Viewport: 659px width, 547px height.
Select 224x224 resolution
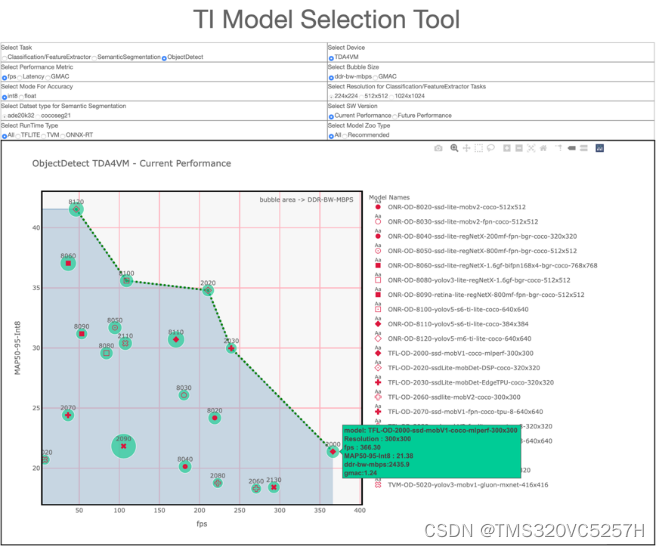tap(331, 97)
